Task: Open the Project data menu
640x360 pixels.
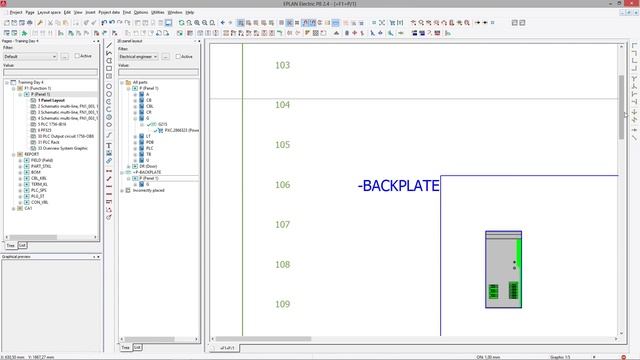Action: click(109, 13)
